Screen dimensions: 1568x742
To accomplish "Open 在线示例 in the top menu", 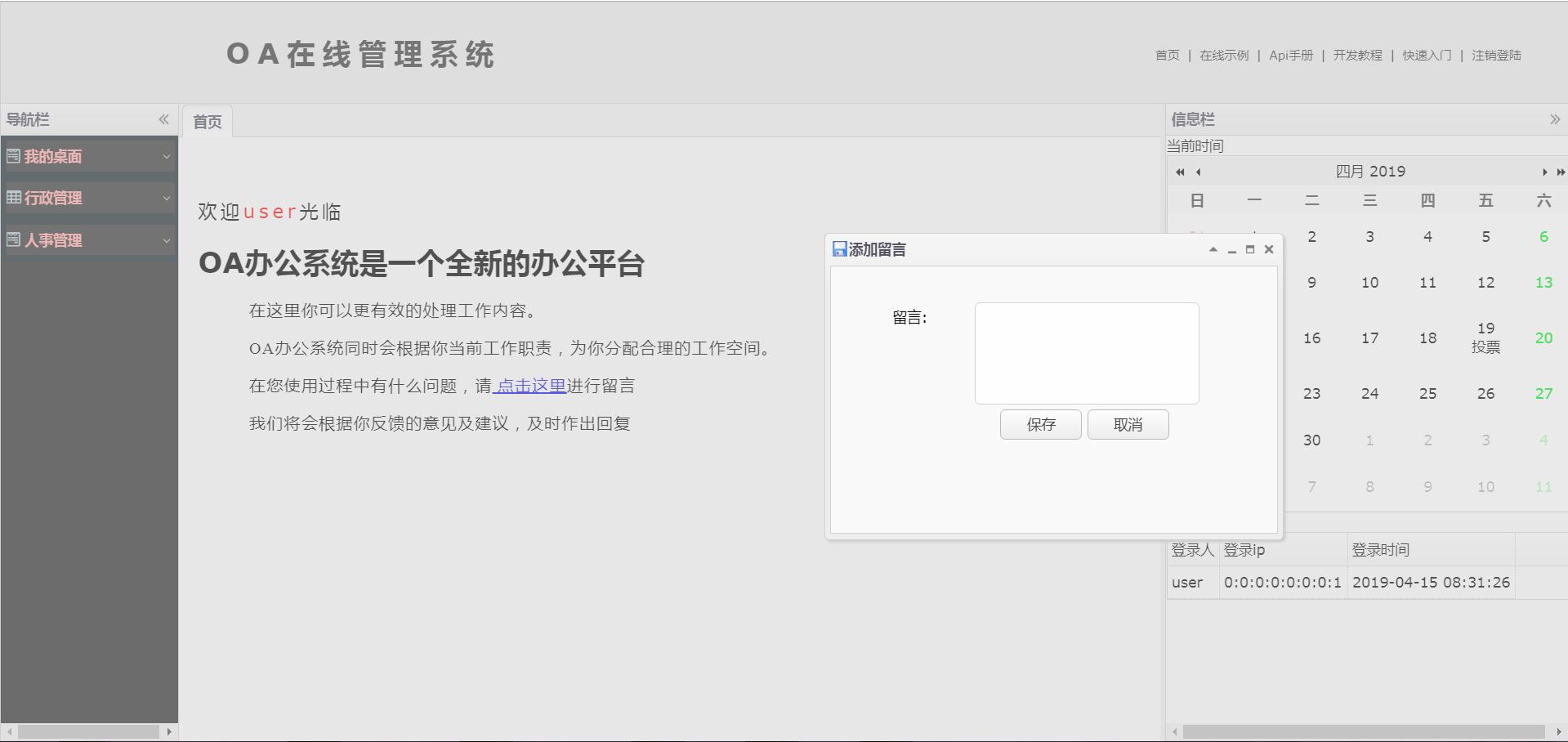I will [x=1224, y=56].
